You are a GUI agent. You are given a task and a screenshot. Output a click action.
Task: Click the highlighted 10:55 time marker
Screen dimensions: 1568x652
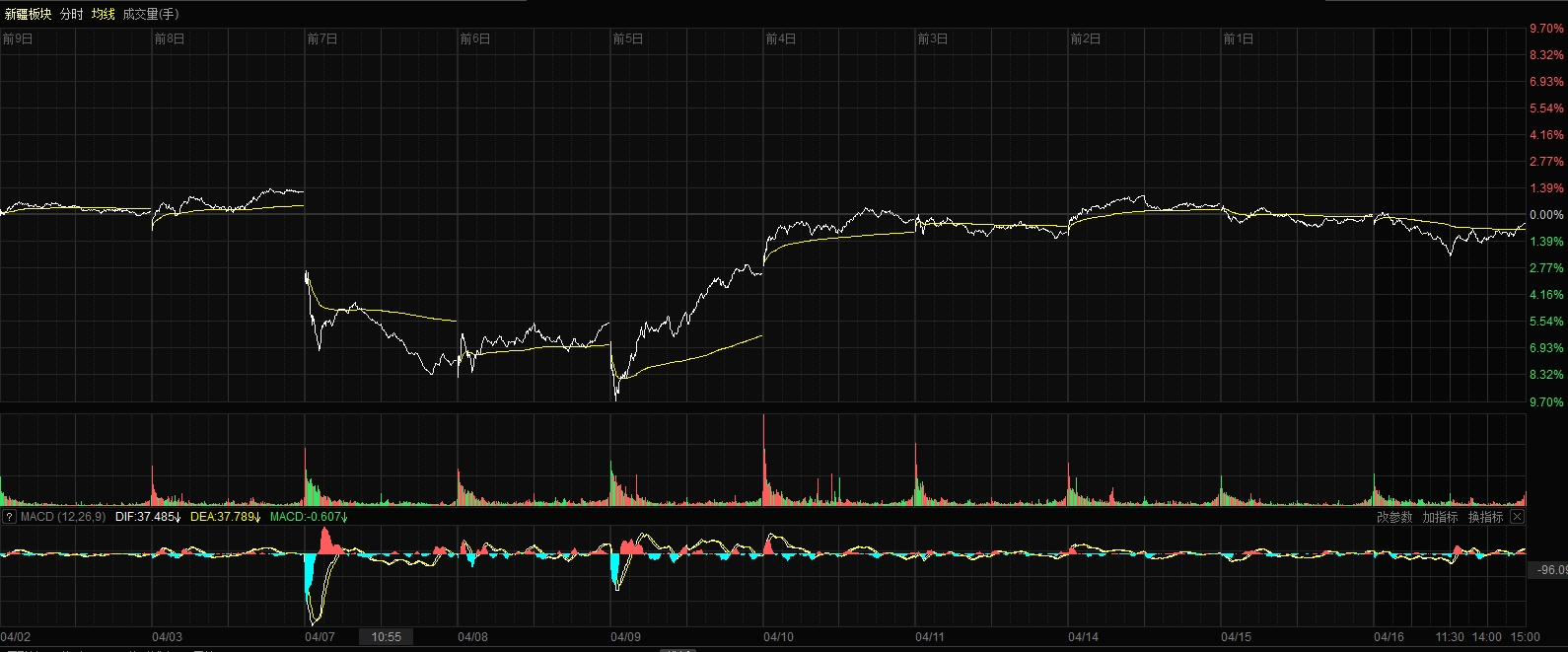tap(387, 637)
